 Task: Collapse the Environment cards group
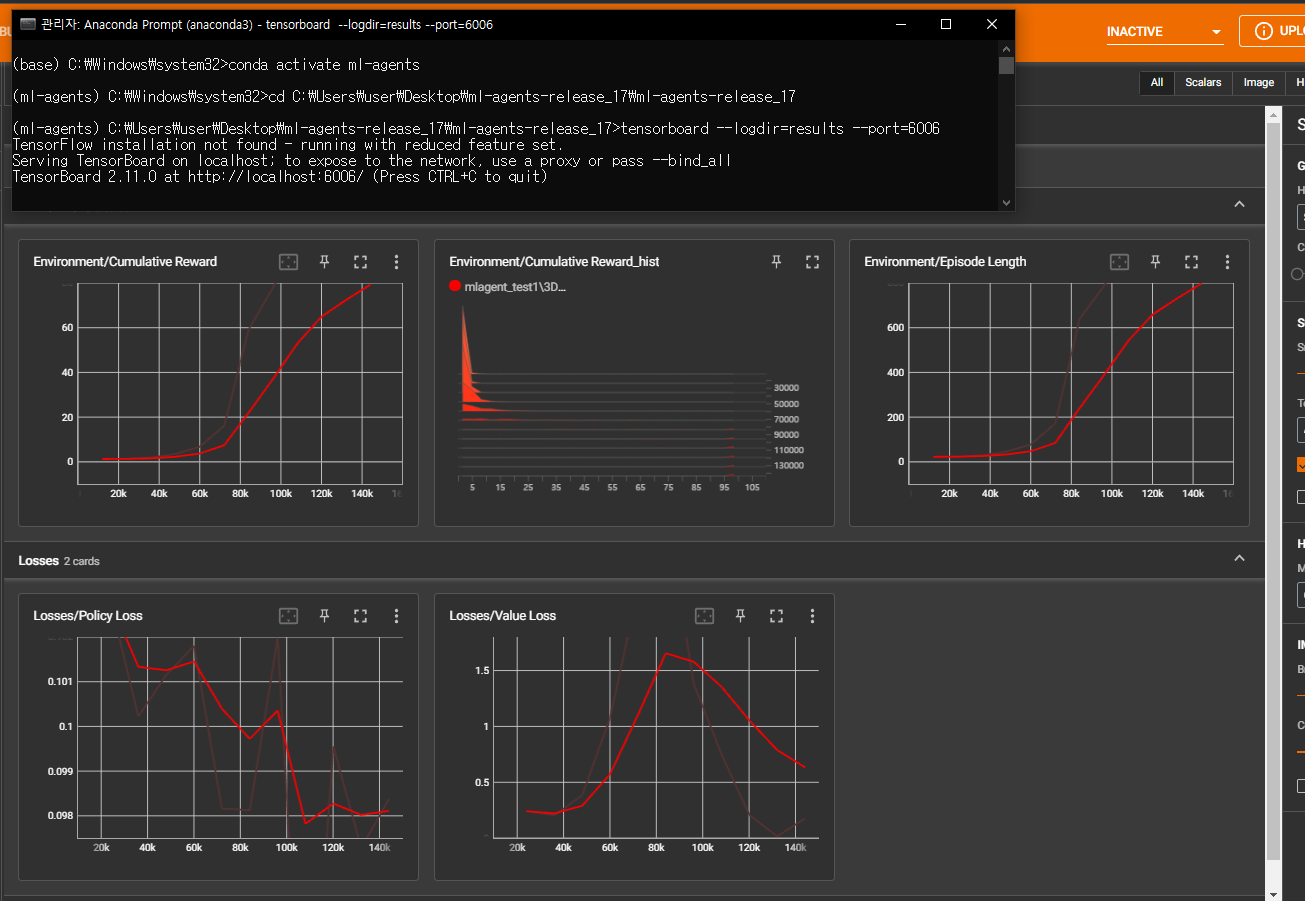coord(1239,204)
